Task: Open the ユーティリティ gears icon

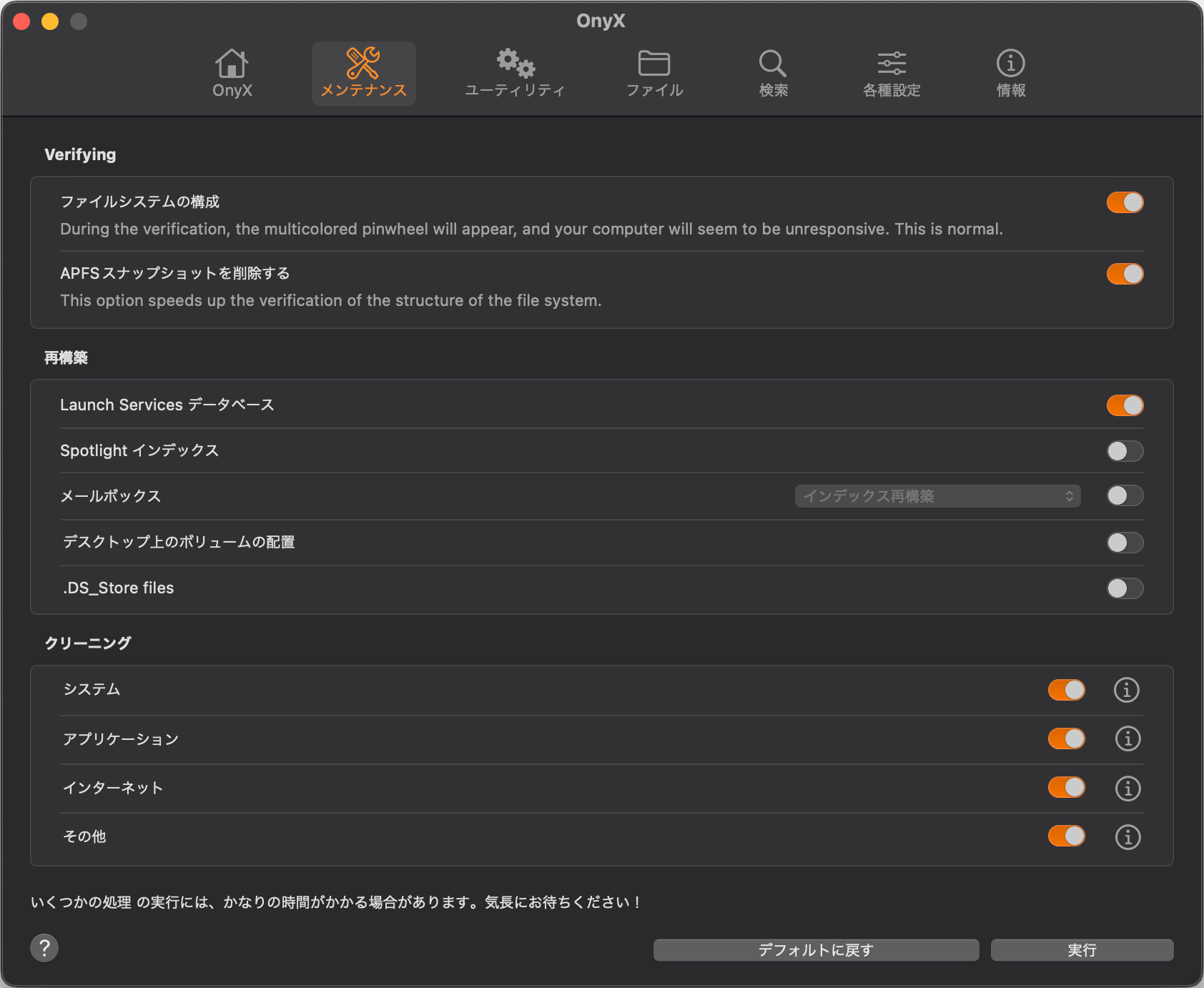Action: (515, 64)
